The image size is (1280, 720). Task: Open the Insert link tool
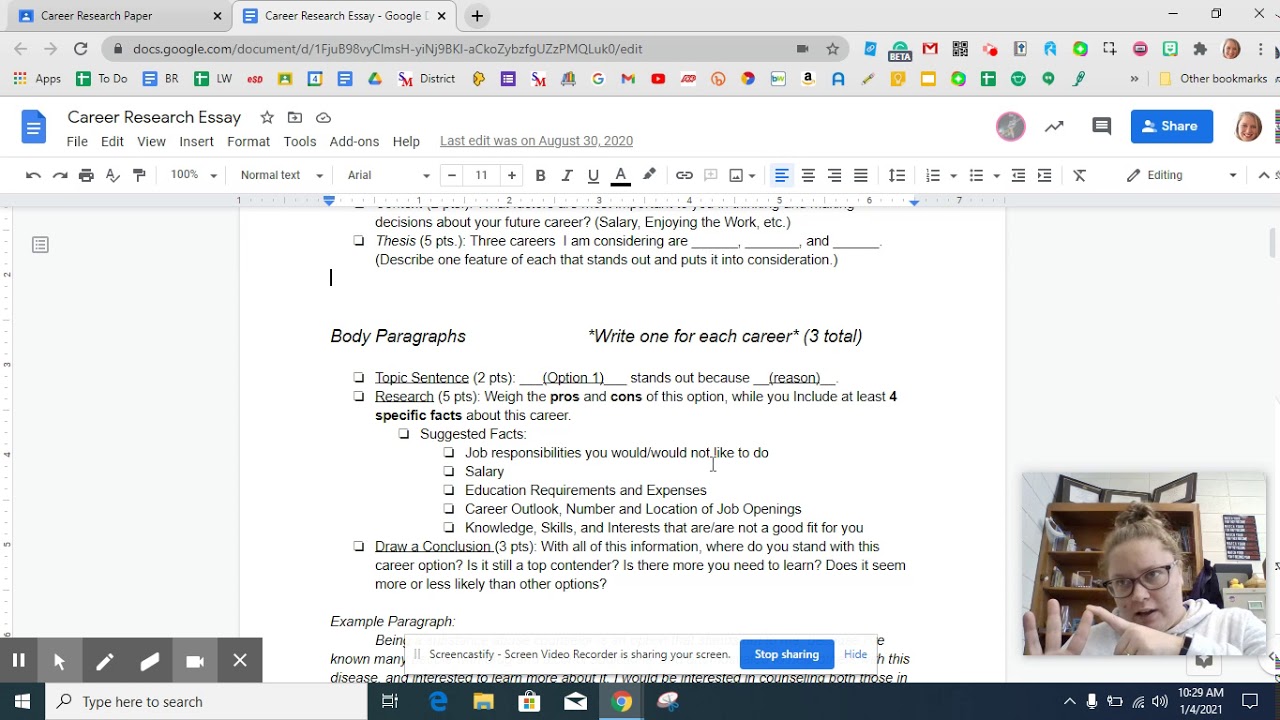(x=684, y=175)
